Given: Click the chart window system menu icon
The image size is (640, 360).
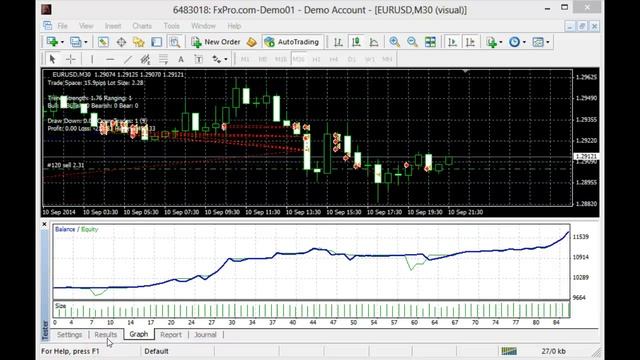Looking at the screenshot, I should [47, 26].
